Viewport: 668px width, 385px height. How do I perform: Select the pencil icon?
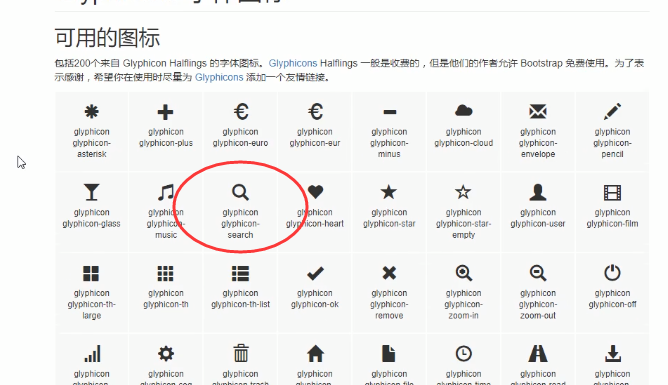coord(613,112)
